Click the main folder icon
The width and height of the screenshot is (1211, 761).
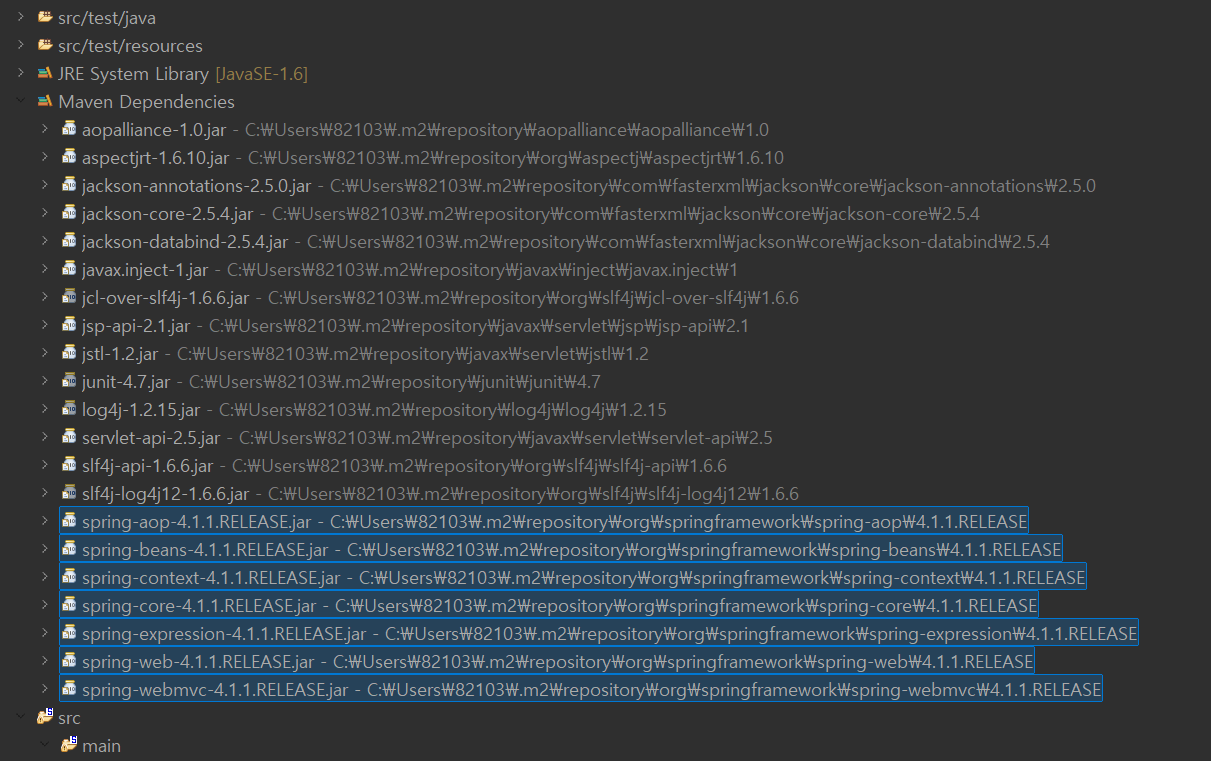(69, 744)
